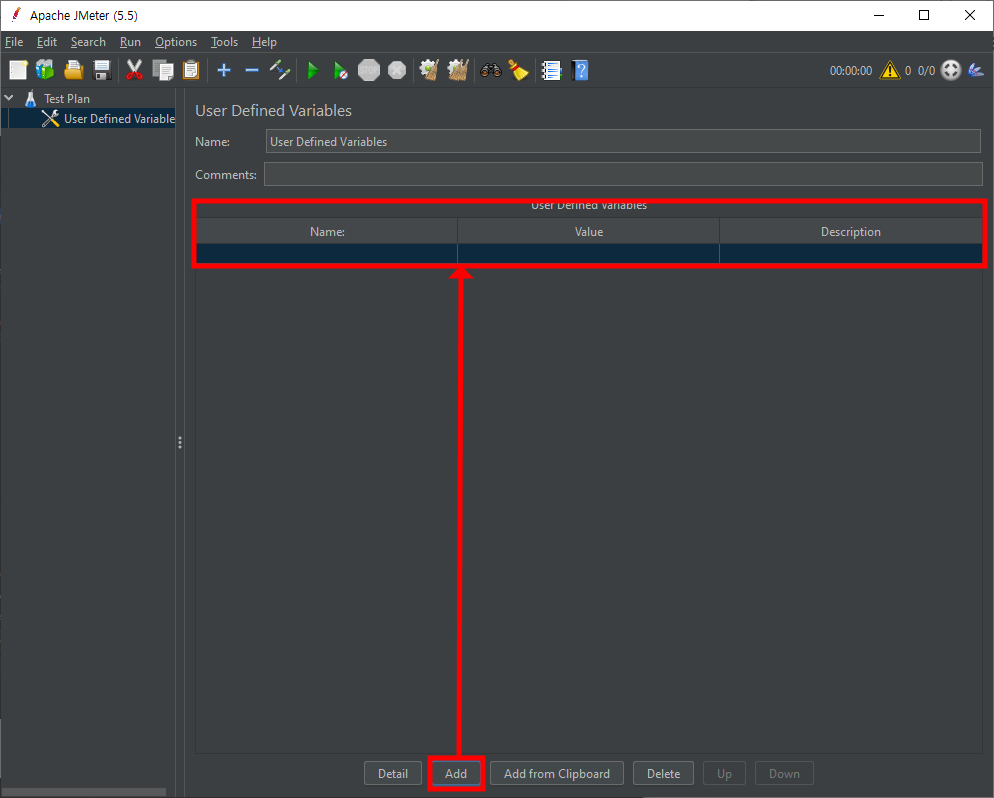994x798 pixels.
Task: Open the Help menu
Action: (264, 42)
